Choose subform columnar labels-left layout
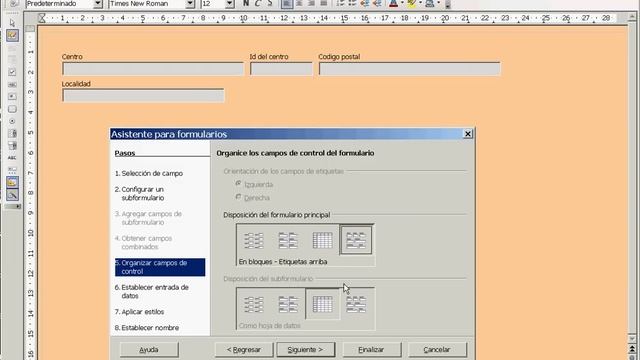This screenshot has height=360, width=640. coord(253,304)
